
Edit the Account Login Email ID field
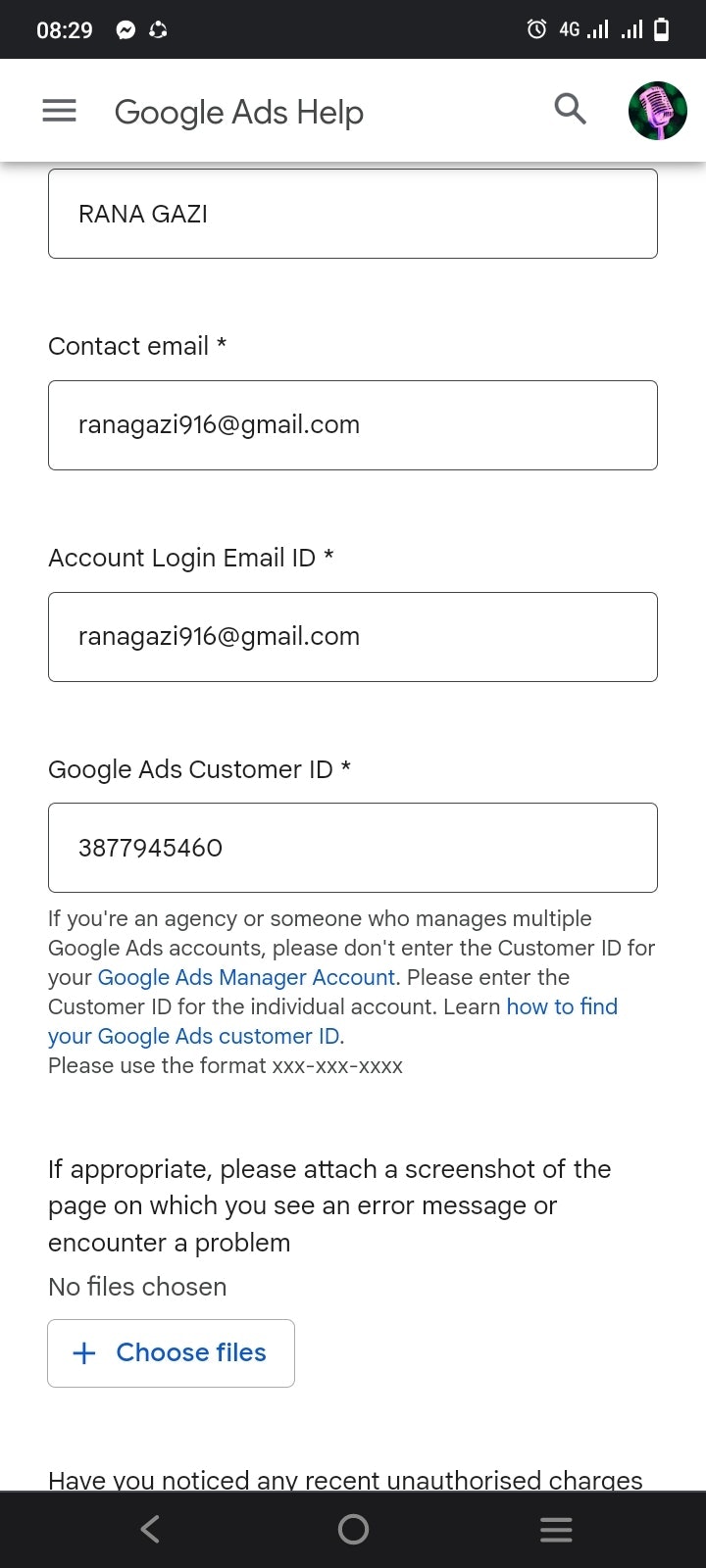353,637
